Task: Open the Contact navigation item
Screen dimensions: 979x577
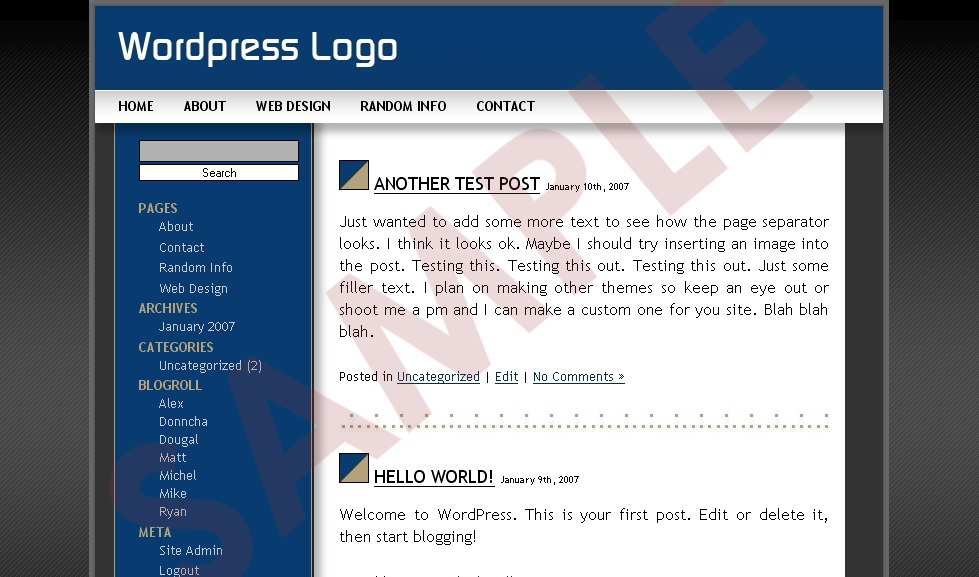Action: click(x=505, y=106)
